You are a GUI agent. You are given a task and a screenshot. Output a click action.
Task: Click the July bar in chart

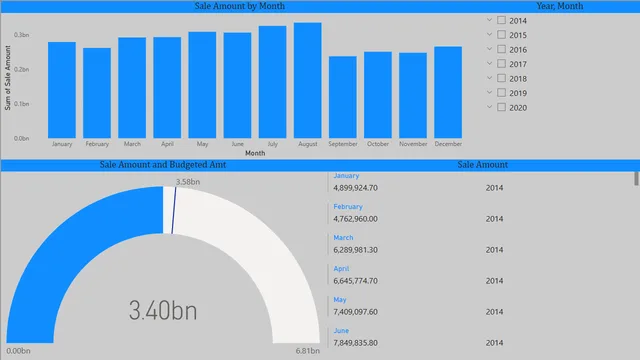272,82
